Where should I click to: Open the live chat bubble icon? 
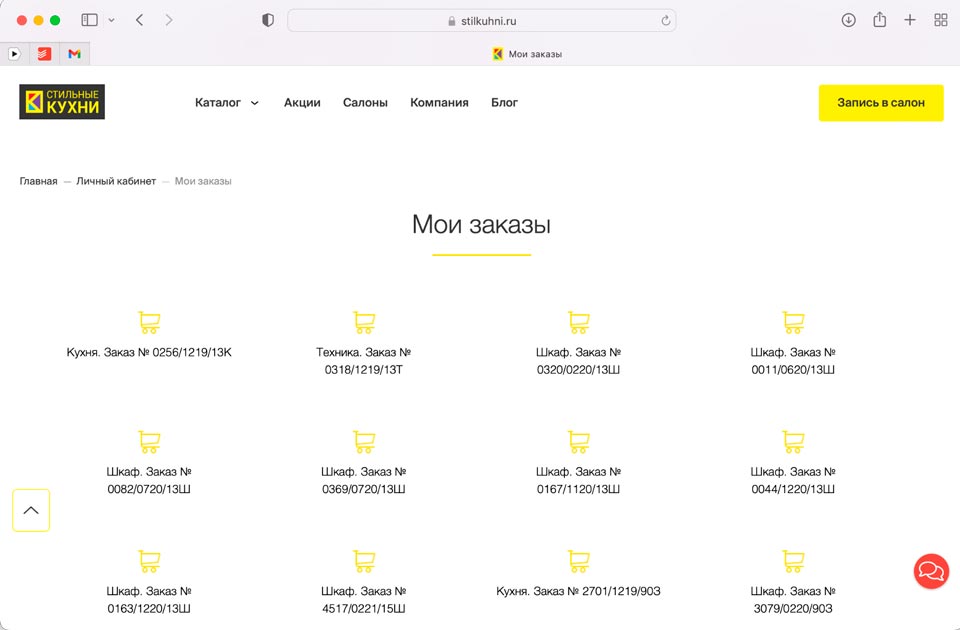click(x=931, y=571)
